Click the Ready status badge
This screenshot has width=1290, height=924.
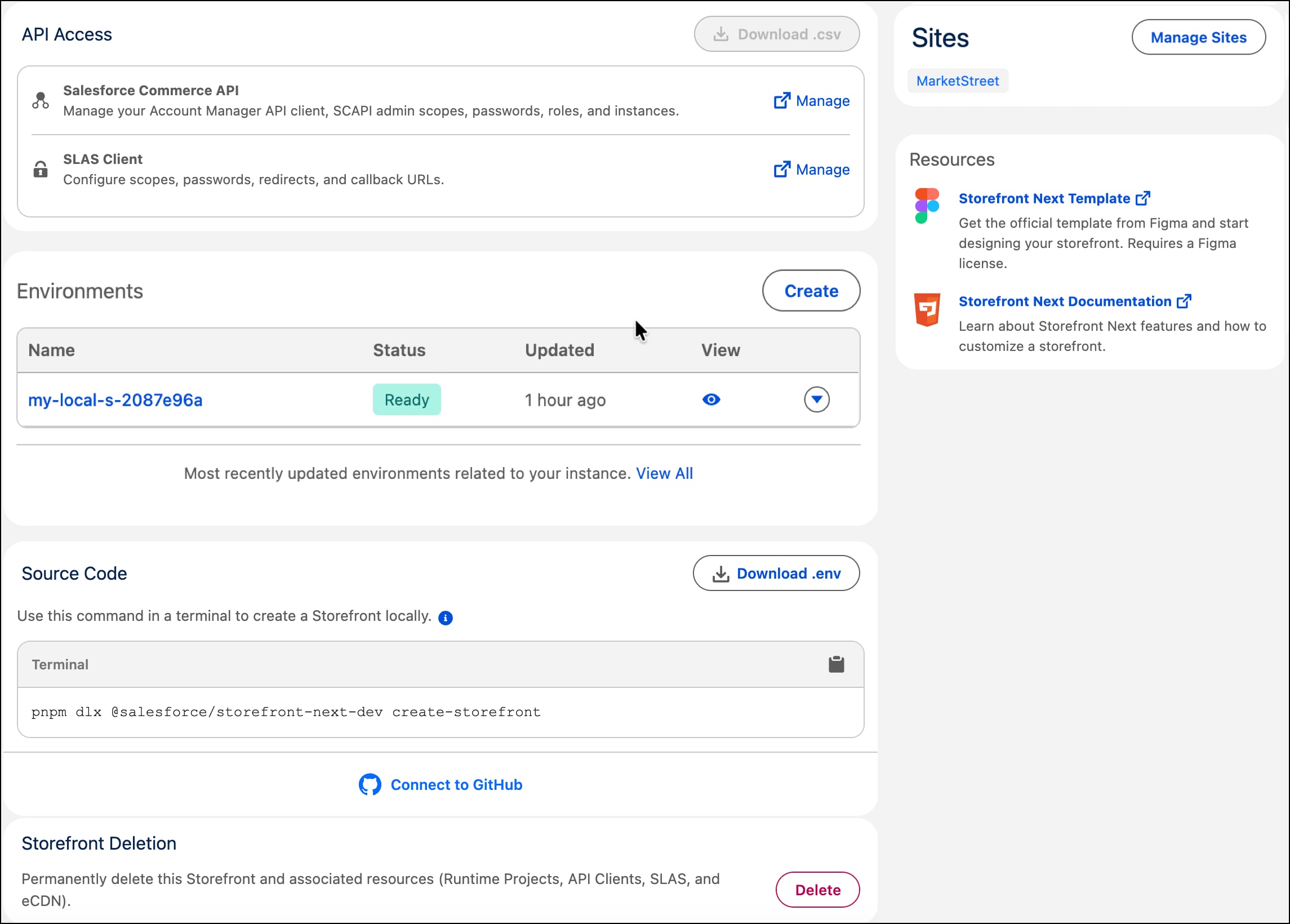click(407, 399)
